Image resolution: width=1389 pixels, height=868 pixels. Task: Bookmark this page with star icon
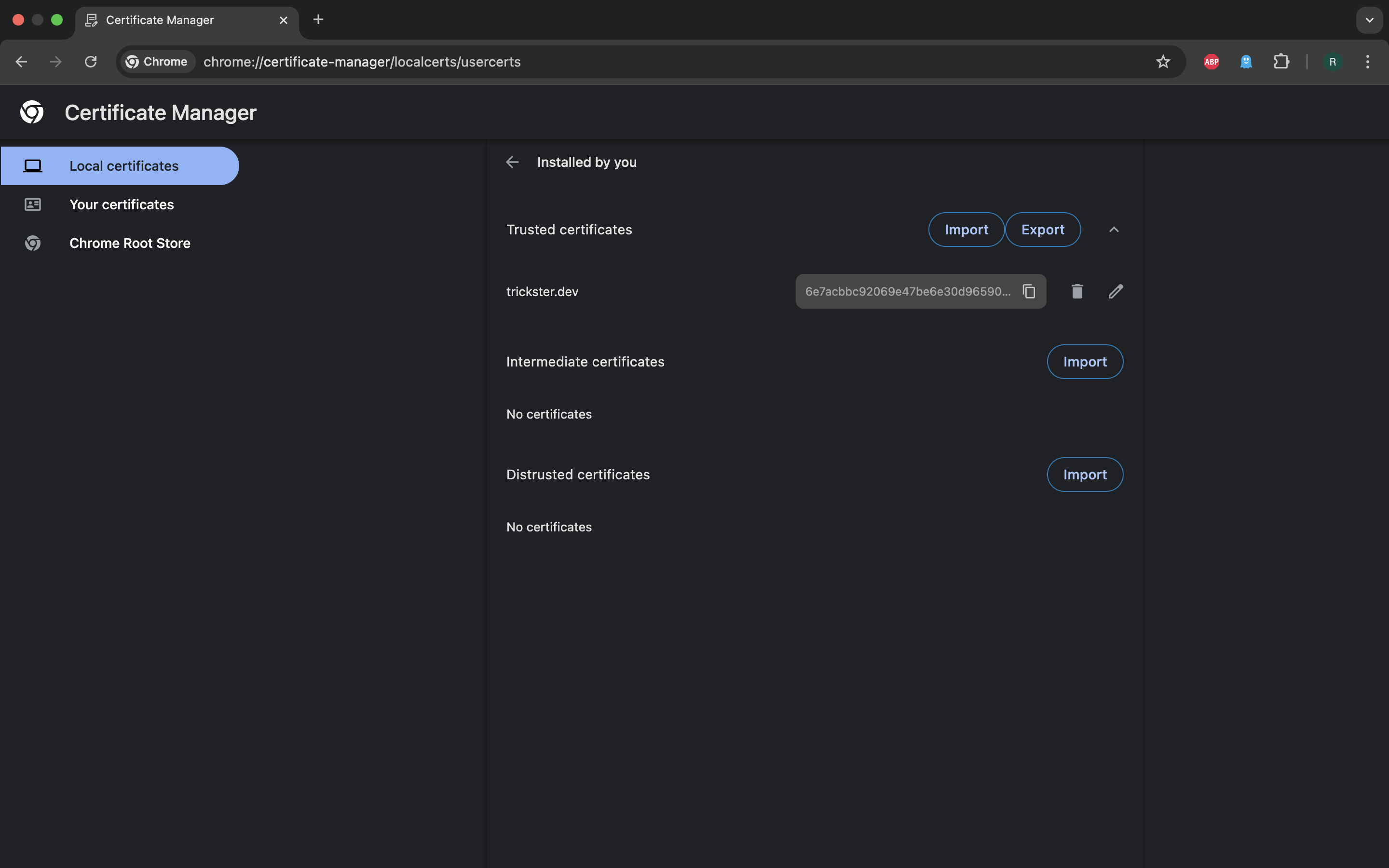(1163, 62)
